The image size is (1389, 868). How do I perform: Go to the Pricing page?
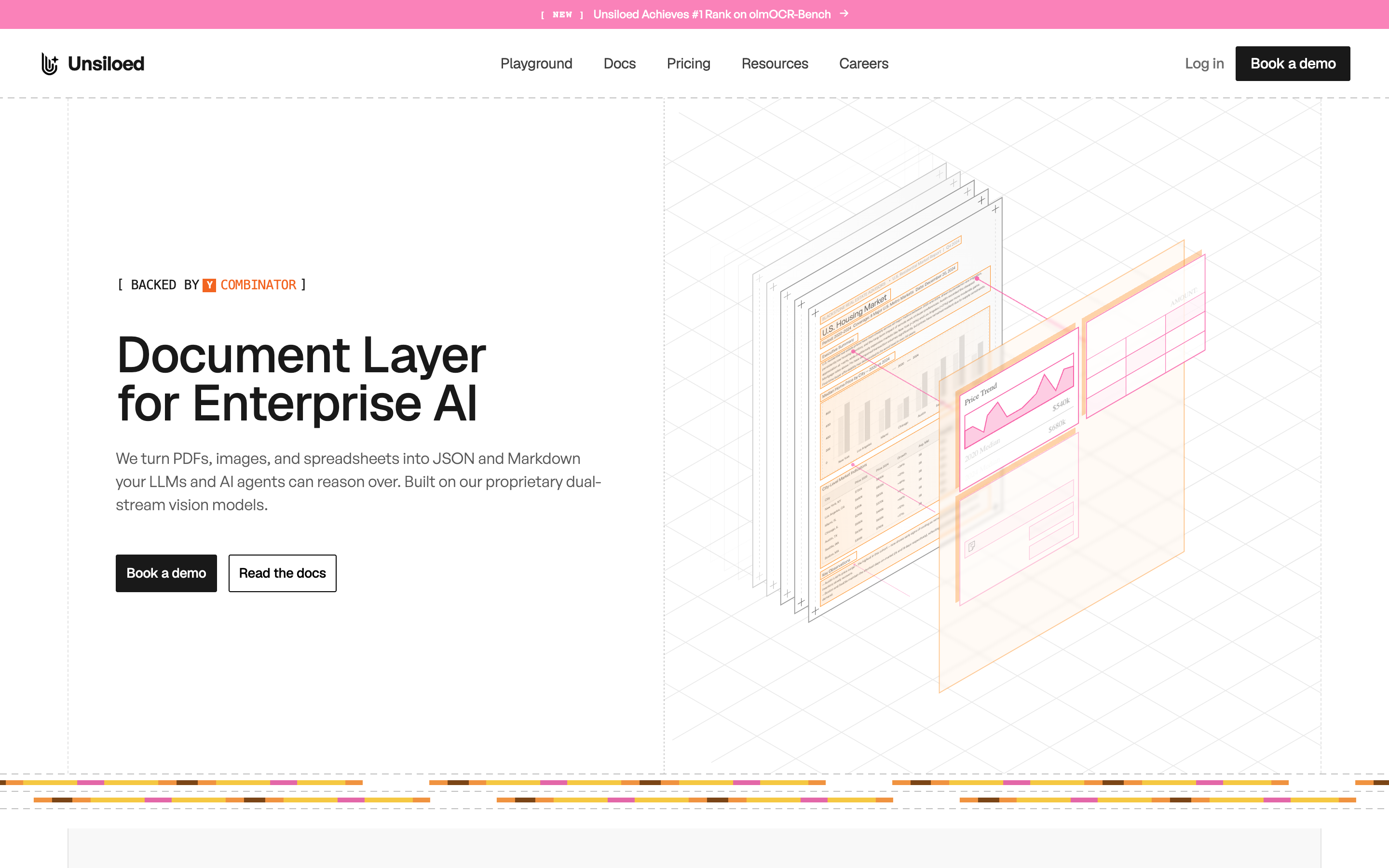click(688, 64)
